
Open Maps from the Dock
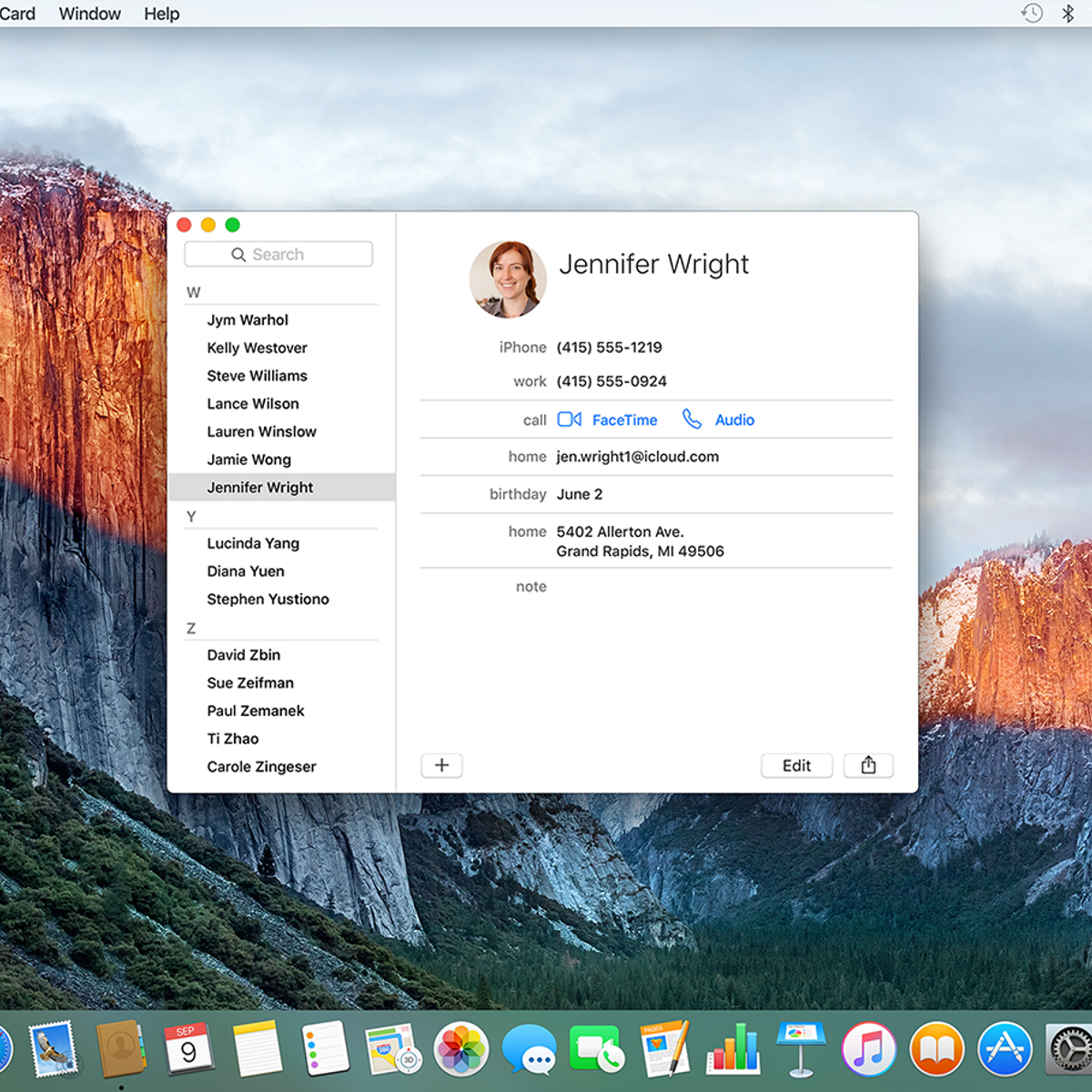pyautogui.click(x=394, y=1048)
